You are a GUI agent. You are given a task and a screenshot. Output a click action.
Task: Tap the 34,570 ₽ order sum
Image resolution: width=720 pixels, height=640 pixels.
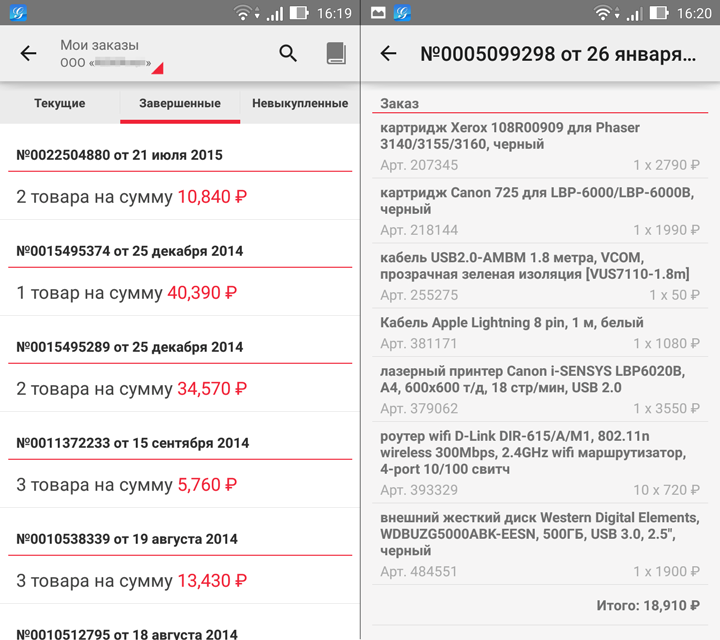[x=212, y=388]
